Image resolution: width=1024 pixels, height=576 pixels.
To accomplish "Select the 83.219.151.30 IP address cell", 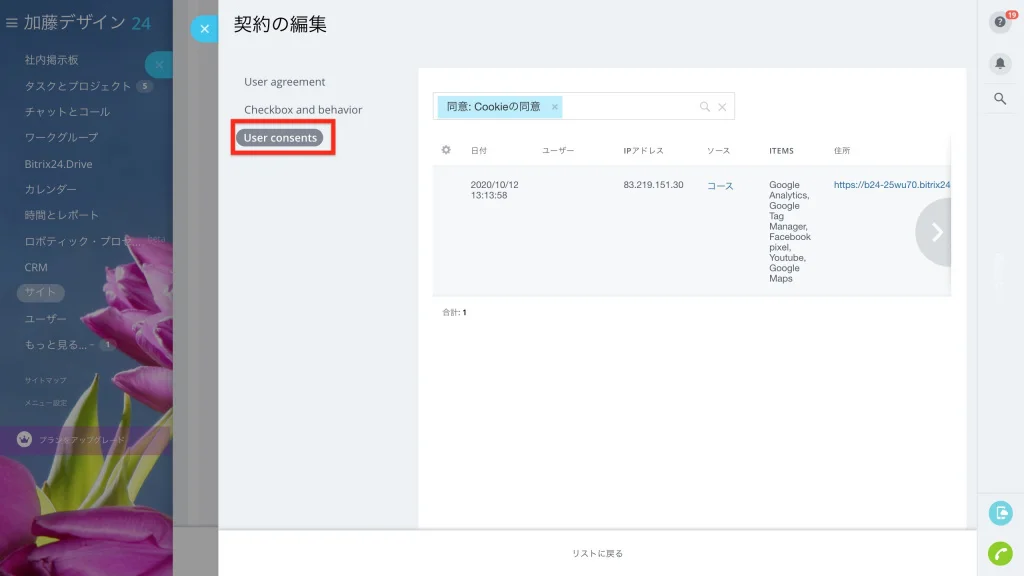I will point(653,185).
